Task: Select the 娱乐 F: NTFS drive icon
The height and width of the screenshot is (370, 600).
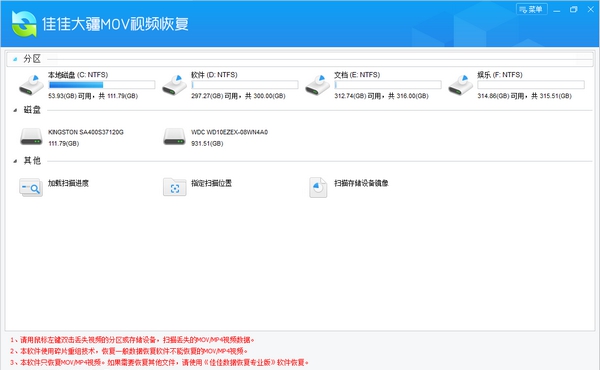Action: (461, 85)
